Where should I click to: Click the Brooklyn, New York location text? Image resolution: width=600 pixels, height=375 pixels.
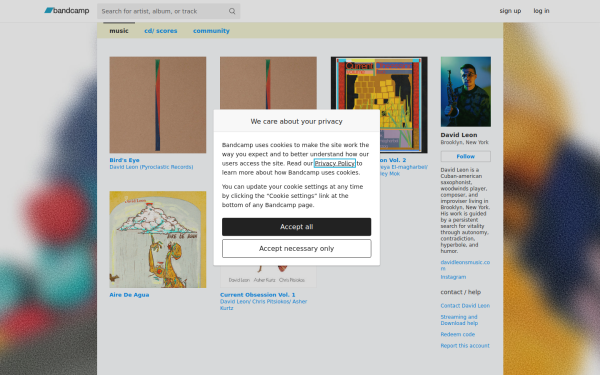pyautogui.click(x=465, y=142)
